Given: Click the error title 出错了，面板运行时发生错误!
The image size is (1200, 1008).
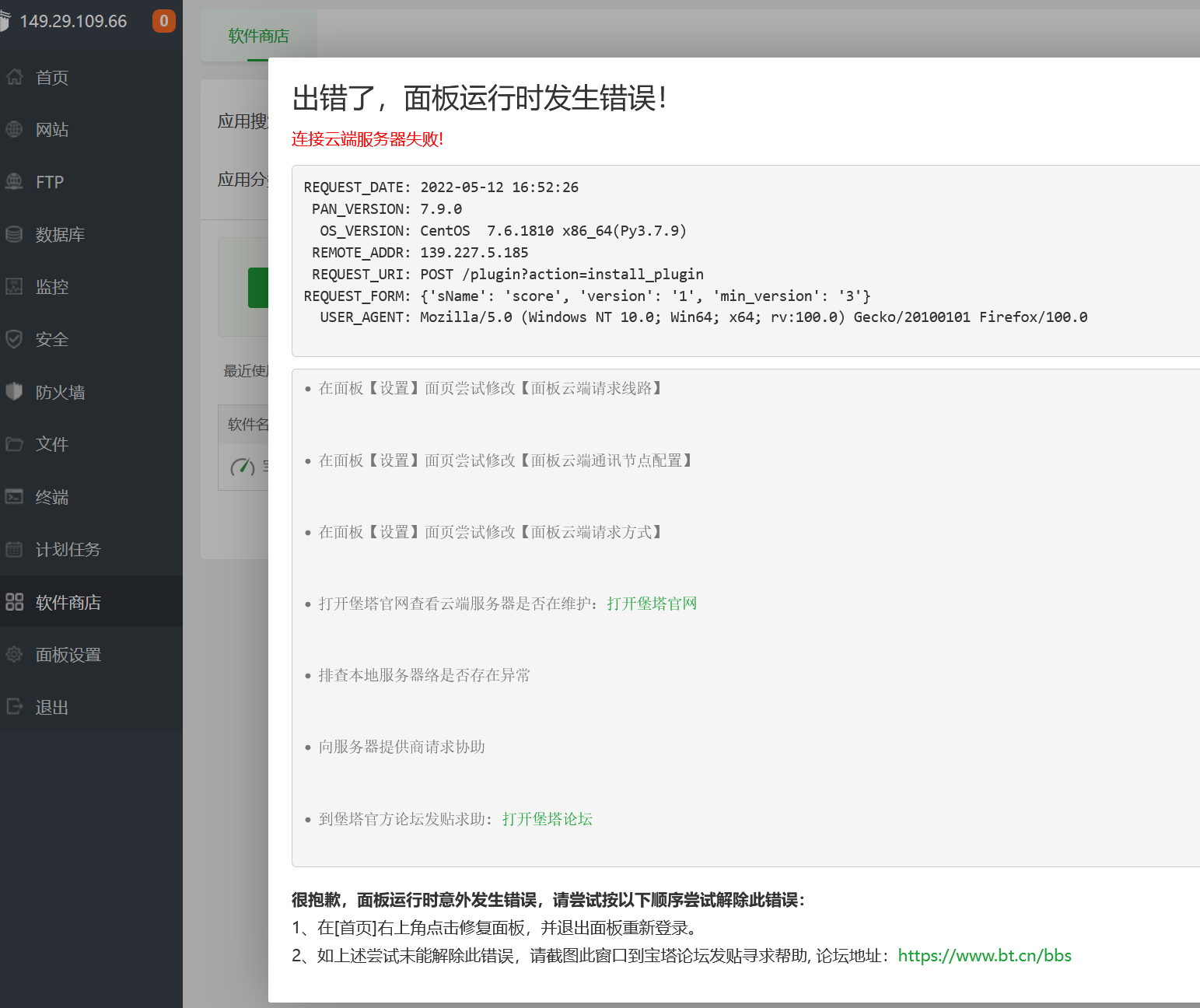Looking at the screenshot, I should point(479,98).
